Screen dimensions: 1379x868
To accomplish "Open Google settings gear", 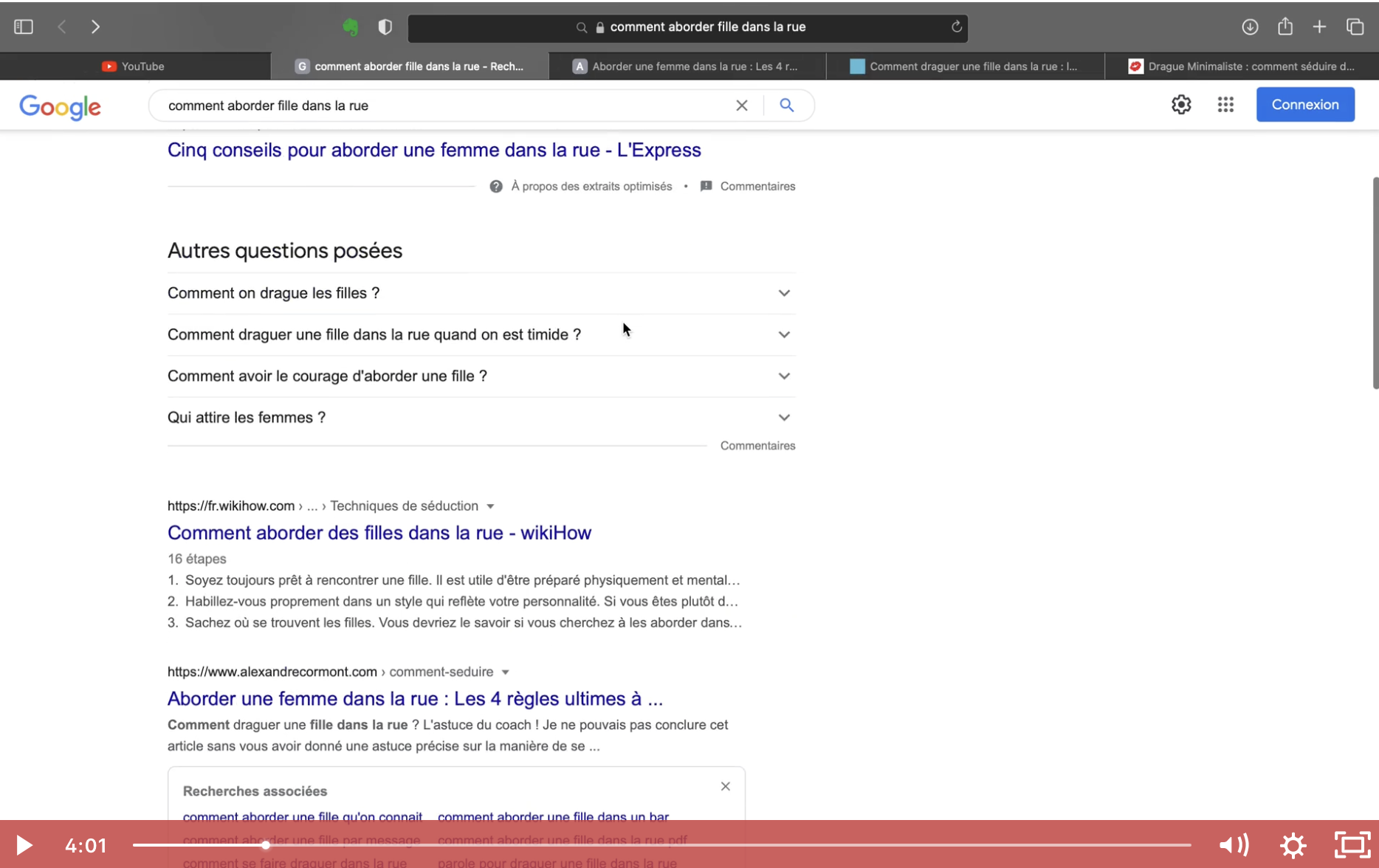I will click(1181, 105).
